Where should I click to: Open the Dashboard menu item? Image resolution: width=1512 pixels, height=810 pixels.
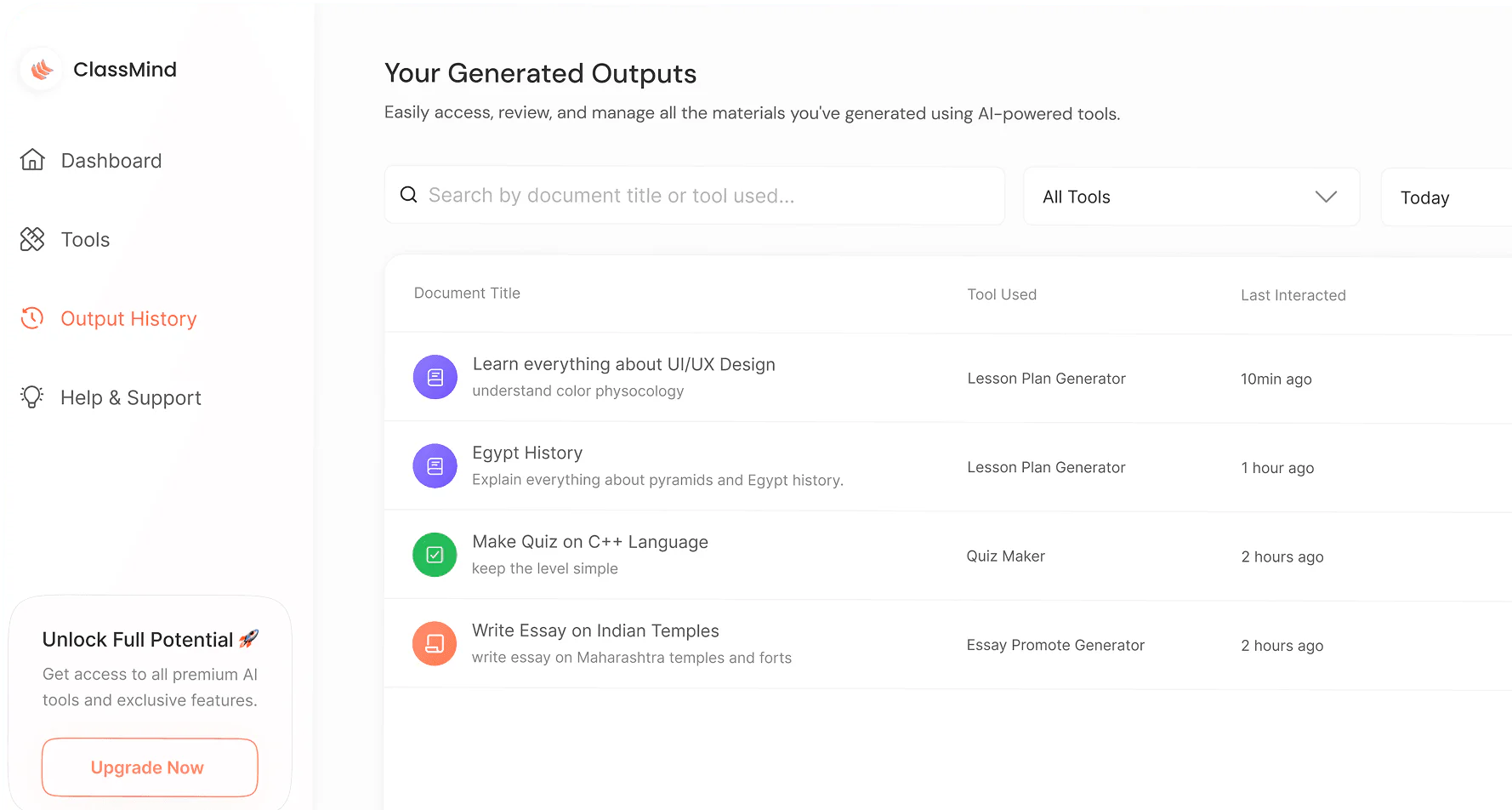coord(111,161)
